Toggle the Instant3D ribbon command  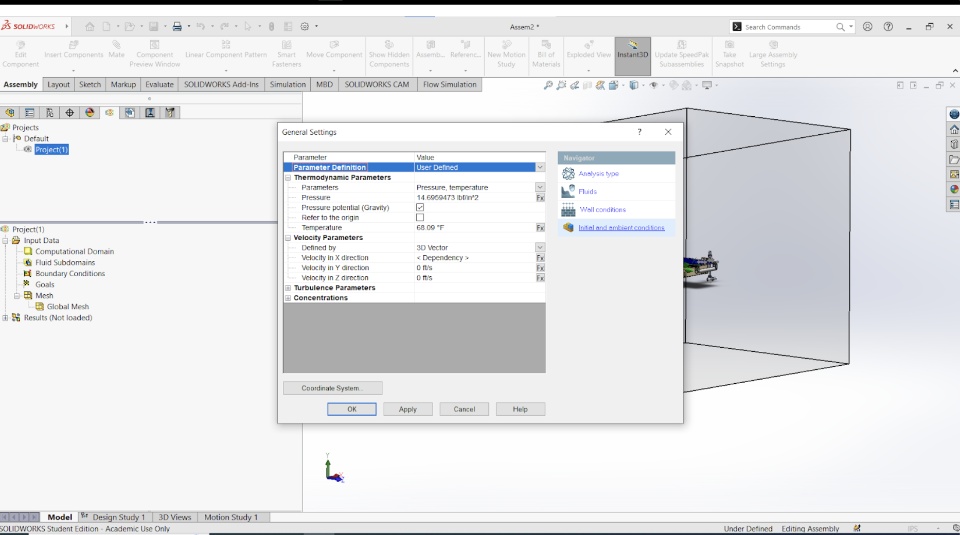[632, 54]
